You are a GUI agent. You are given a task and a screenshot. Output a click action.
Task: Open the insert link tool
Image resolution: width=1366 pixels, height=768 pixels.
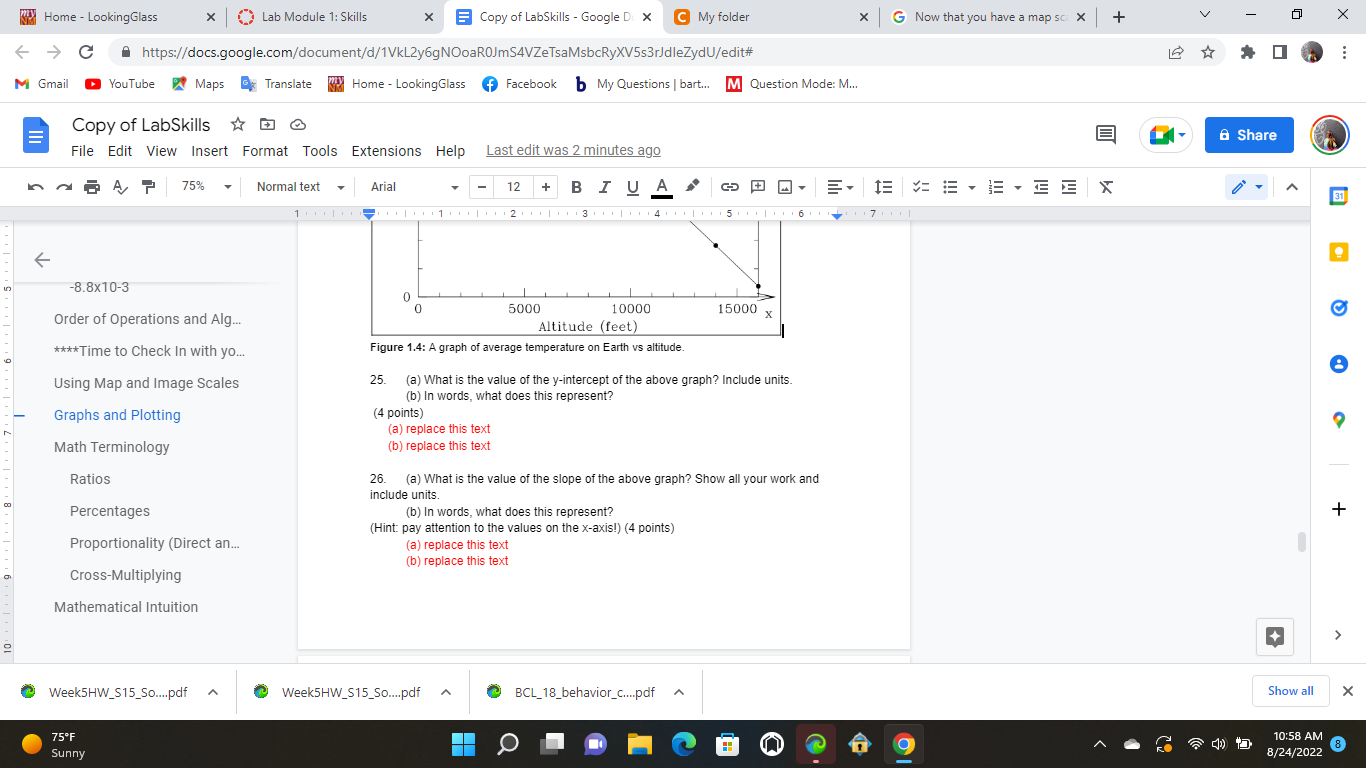tap(729, 187)
